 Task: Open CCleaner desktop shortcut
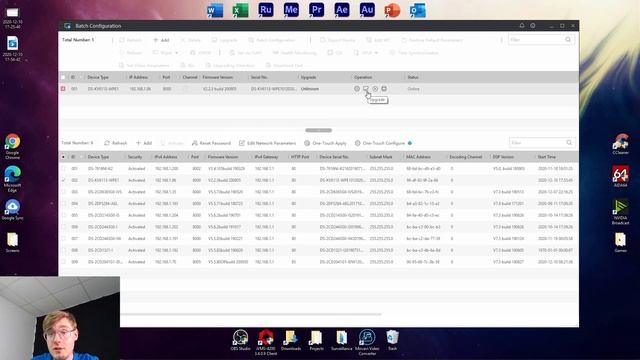tap(620, 144)
